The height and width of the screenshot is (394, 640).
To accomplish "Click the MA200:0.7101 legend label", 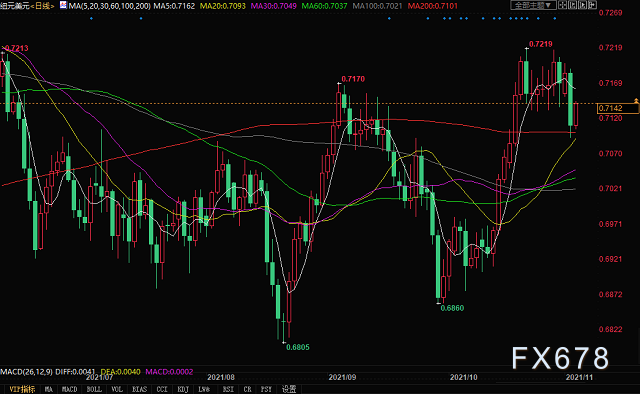I will pos(433,6).
